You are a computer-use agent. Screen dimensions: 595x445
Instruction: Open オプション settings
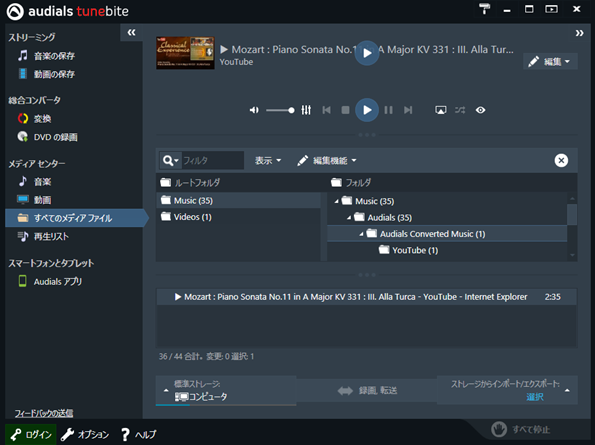pos(85,434)
